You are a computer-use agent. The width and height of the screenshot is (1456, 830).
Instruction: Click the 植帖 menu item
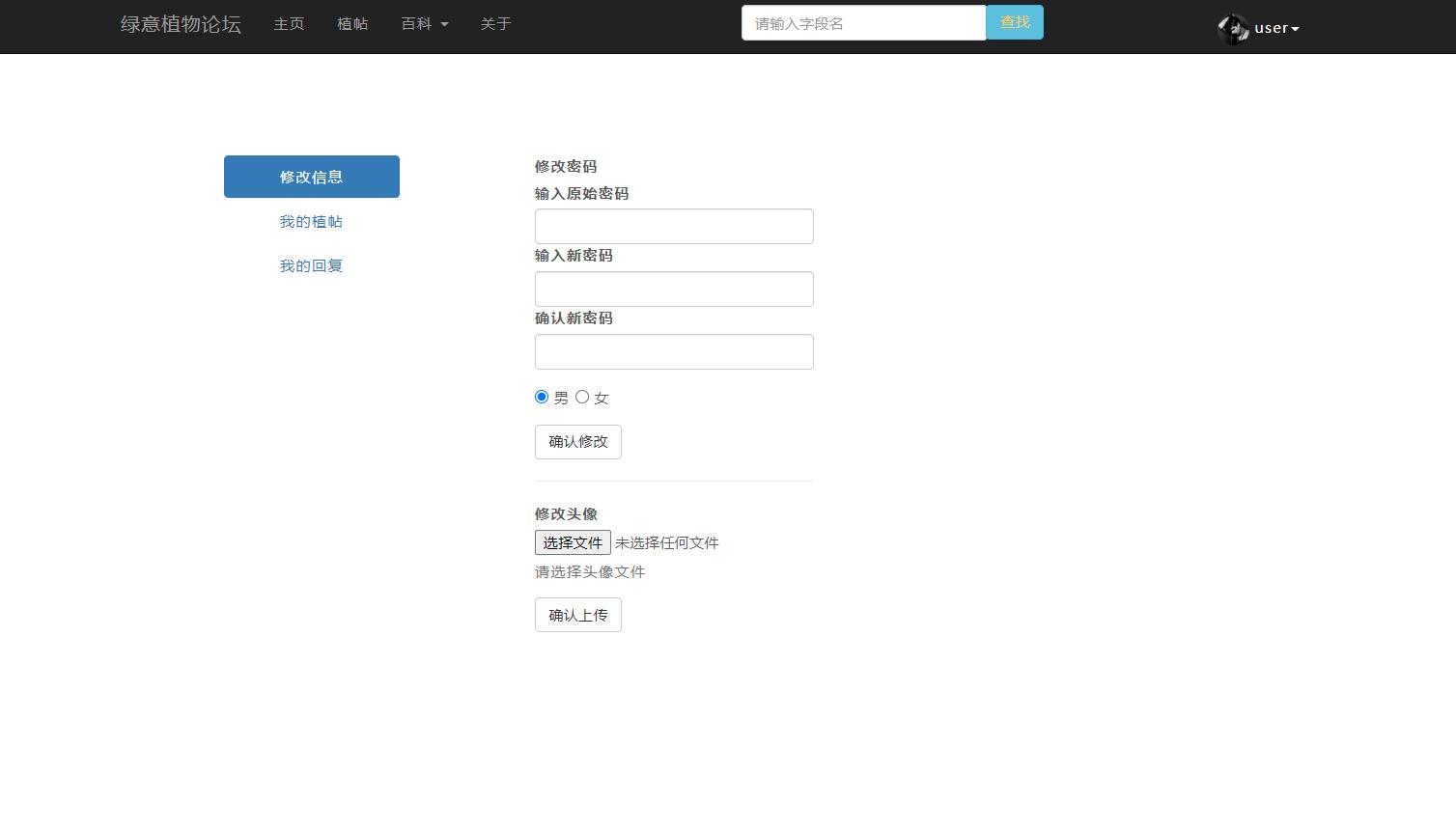pyautogui.click(x=353, y=24)
